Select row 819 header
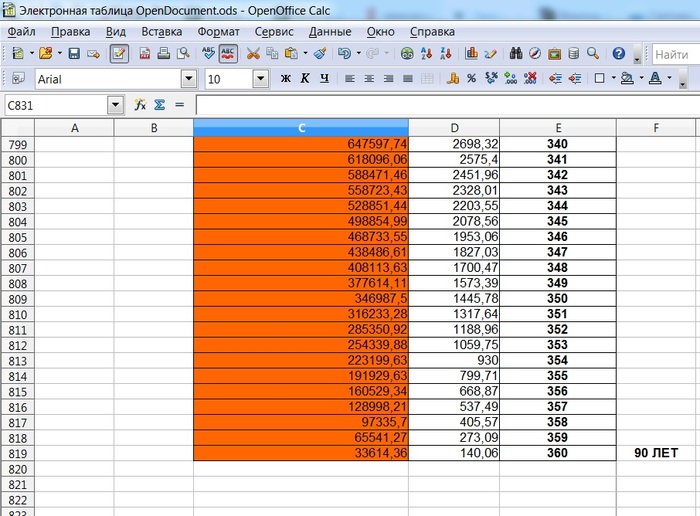Screen dimensions: 700x516 pos(17,453)
